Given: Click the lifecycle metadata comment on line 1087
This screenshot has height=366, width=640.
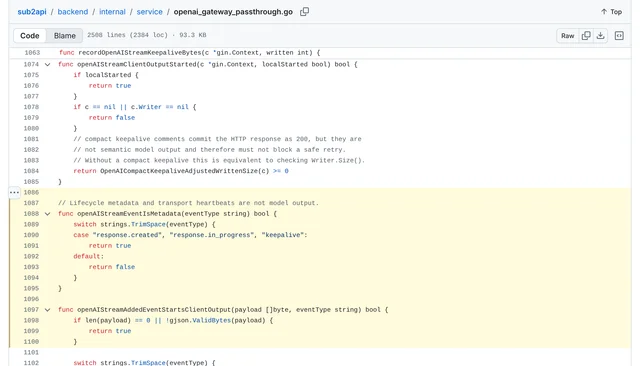Looking at the screenshot, I should pos(188,203).
